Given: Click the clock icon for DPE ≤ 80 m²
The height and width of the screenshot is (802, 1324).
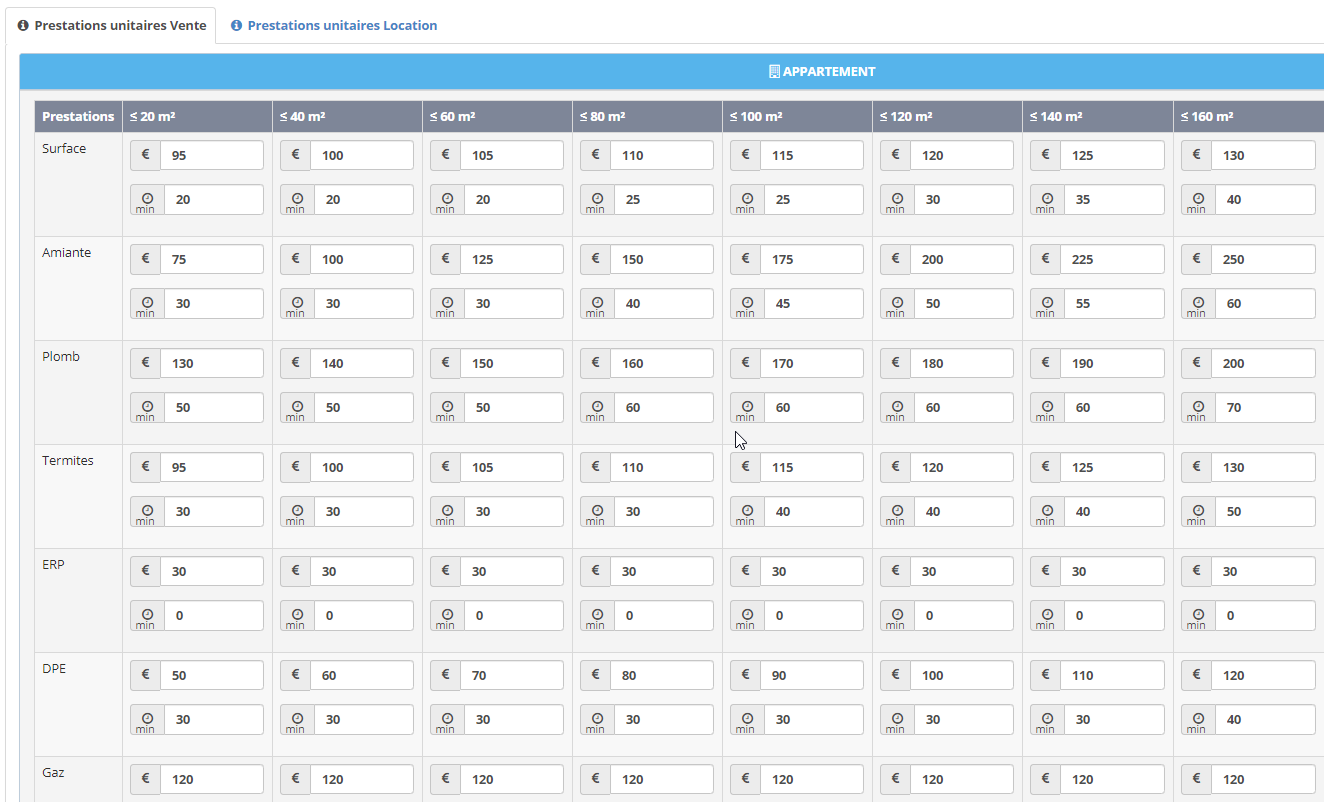Looking at the screenshot, I should coord(596,719).
